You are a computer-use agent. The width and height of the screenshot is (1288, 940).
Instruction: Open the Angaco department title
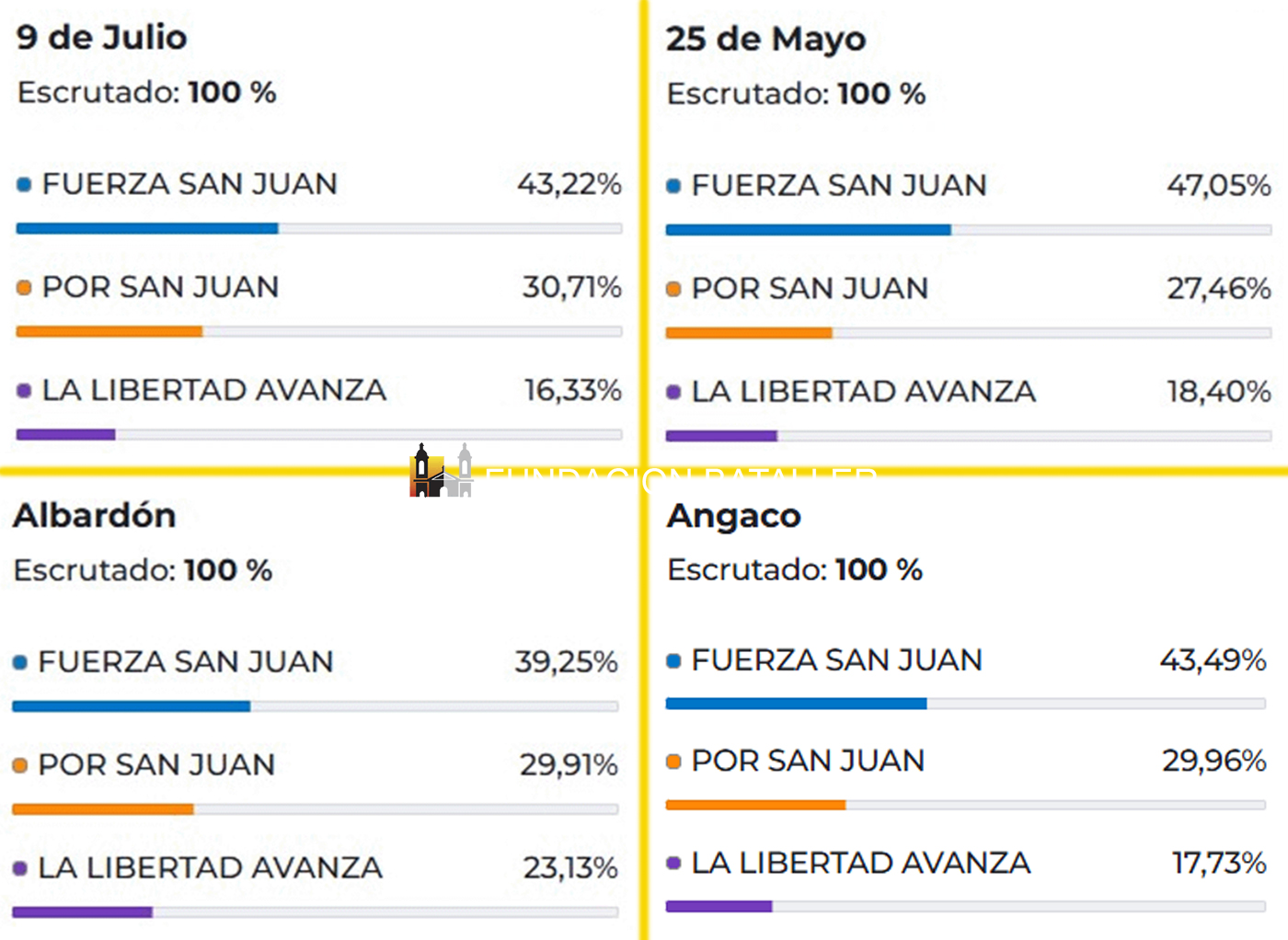coord(734,516)
